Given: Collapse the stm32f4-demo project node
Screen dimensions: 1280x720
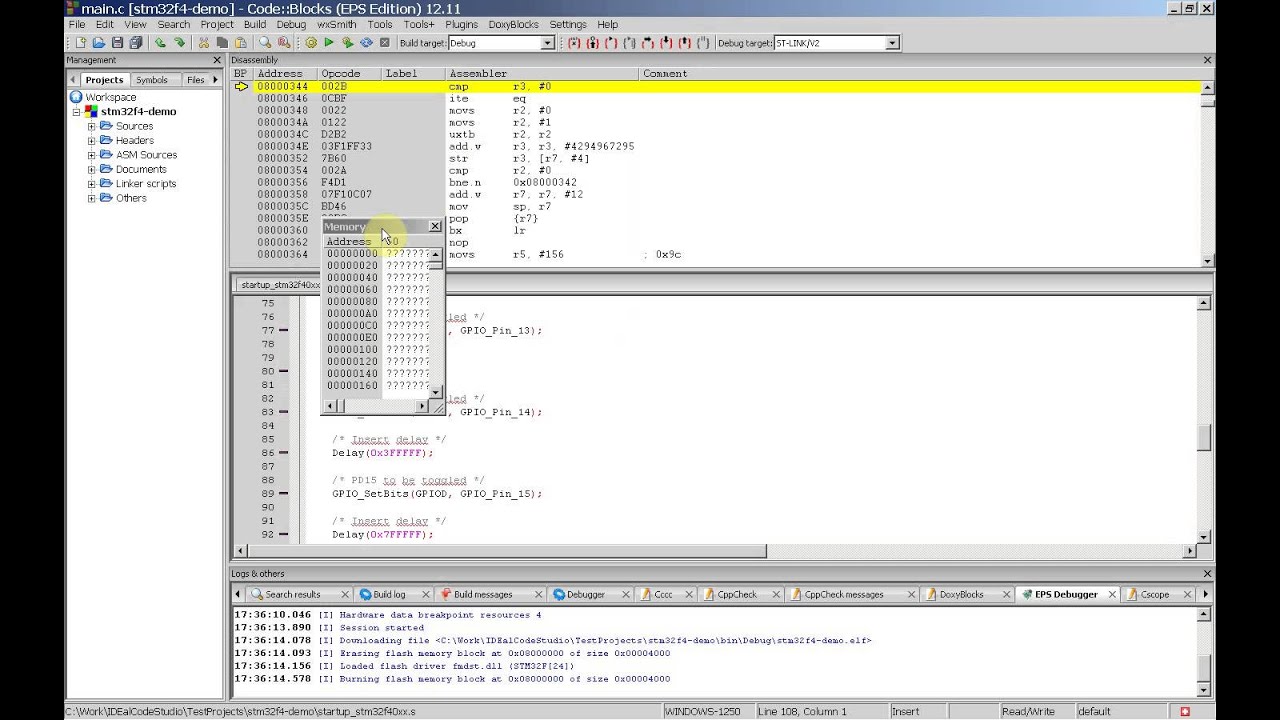Looking at the screenshot, I should pos(76,112).
